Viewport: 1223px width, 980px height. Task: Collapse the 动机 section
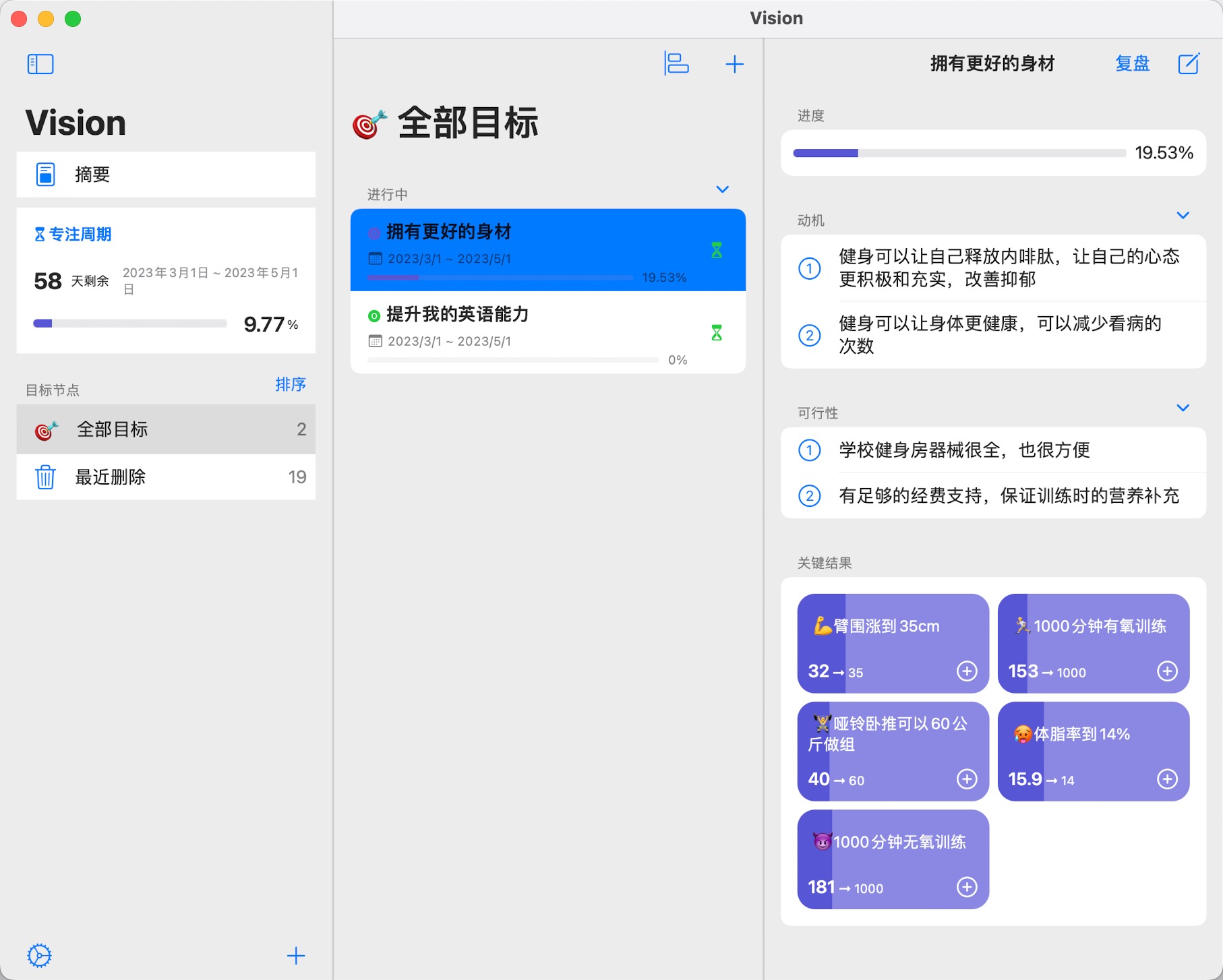pyautogui.click(x=1183, y=216)
